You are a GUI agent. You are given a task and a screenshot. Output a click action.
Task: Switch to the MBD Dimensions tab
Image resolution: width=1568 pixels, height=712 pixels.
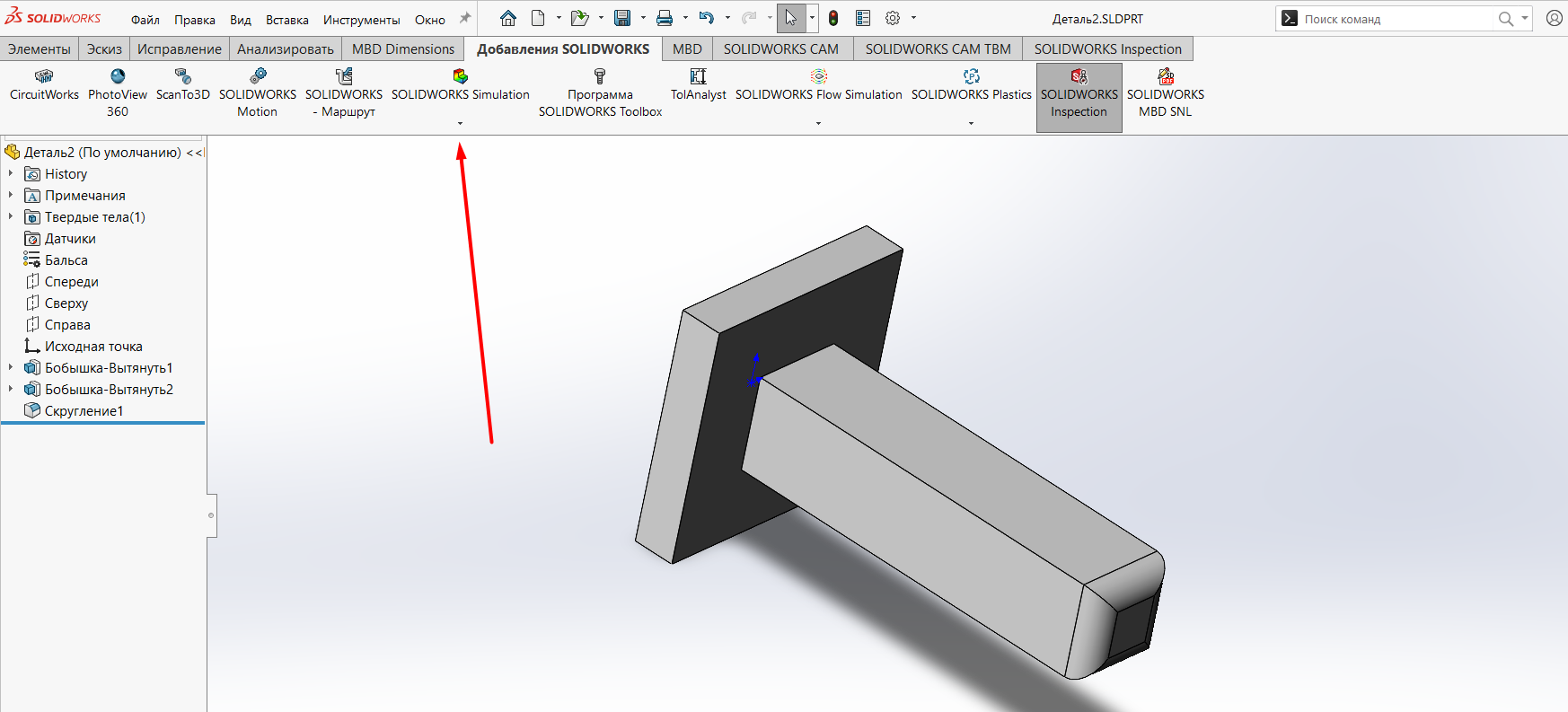(403, 49)
